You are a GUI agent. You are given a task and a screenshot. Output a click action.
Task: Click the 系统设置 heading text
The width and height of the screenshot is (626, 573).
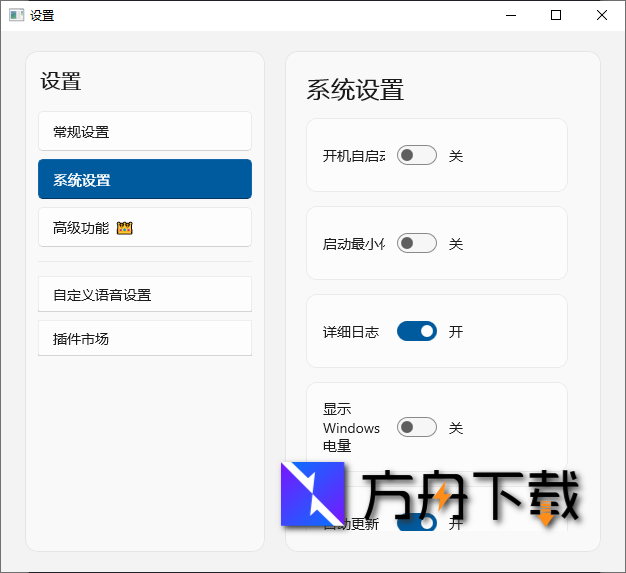(x=355, y=89)
